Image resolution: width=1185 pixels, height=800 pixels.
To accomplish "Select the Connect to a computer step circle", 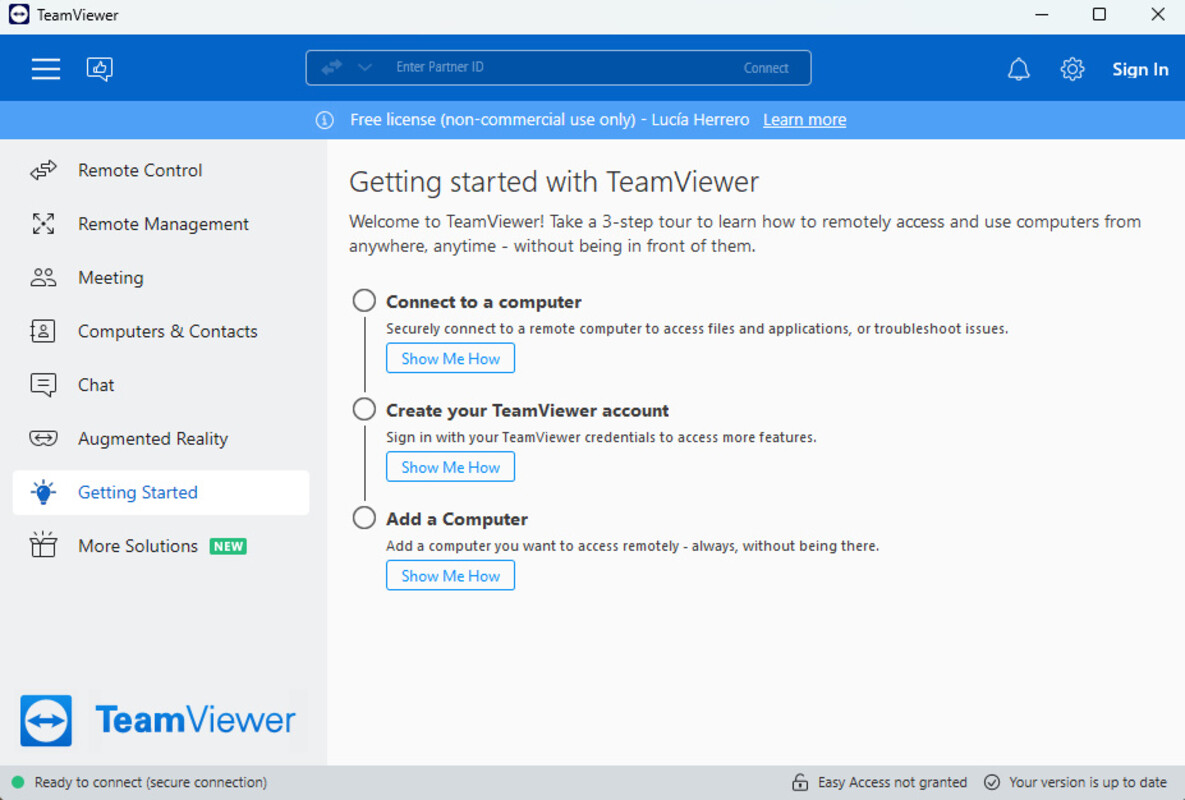I will tap(364, 301).
